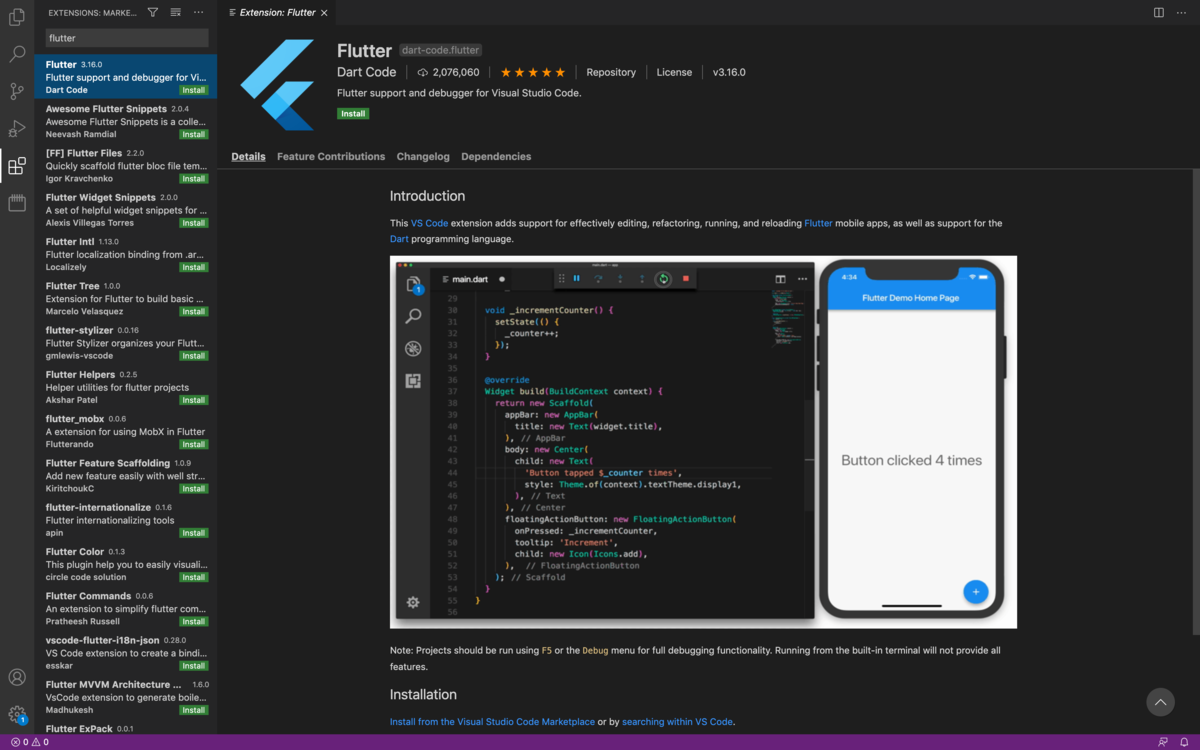Install Flutter from the sidebar list

pyautogui.click(x=194, y=90)
